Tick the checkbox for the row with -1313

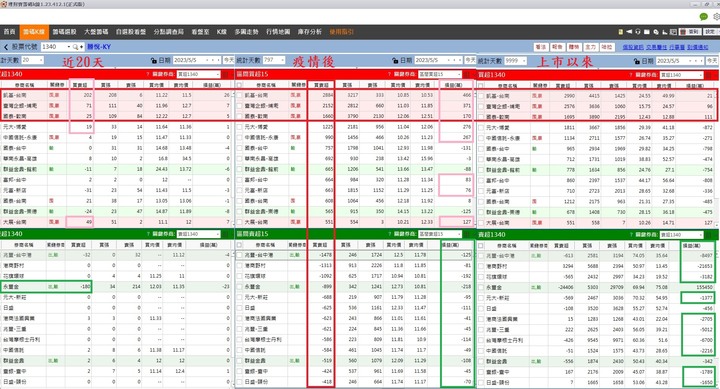[239, 265]
